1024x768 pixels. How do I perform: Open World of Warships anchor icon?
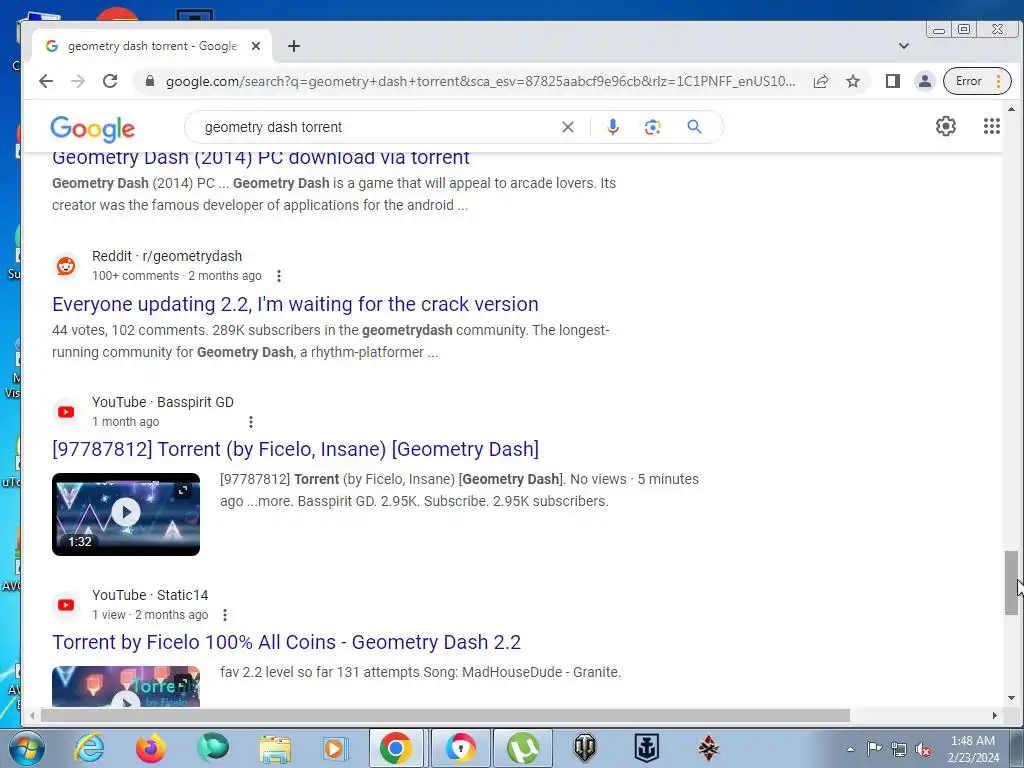[646, 748]
